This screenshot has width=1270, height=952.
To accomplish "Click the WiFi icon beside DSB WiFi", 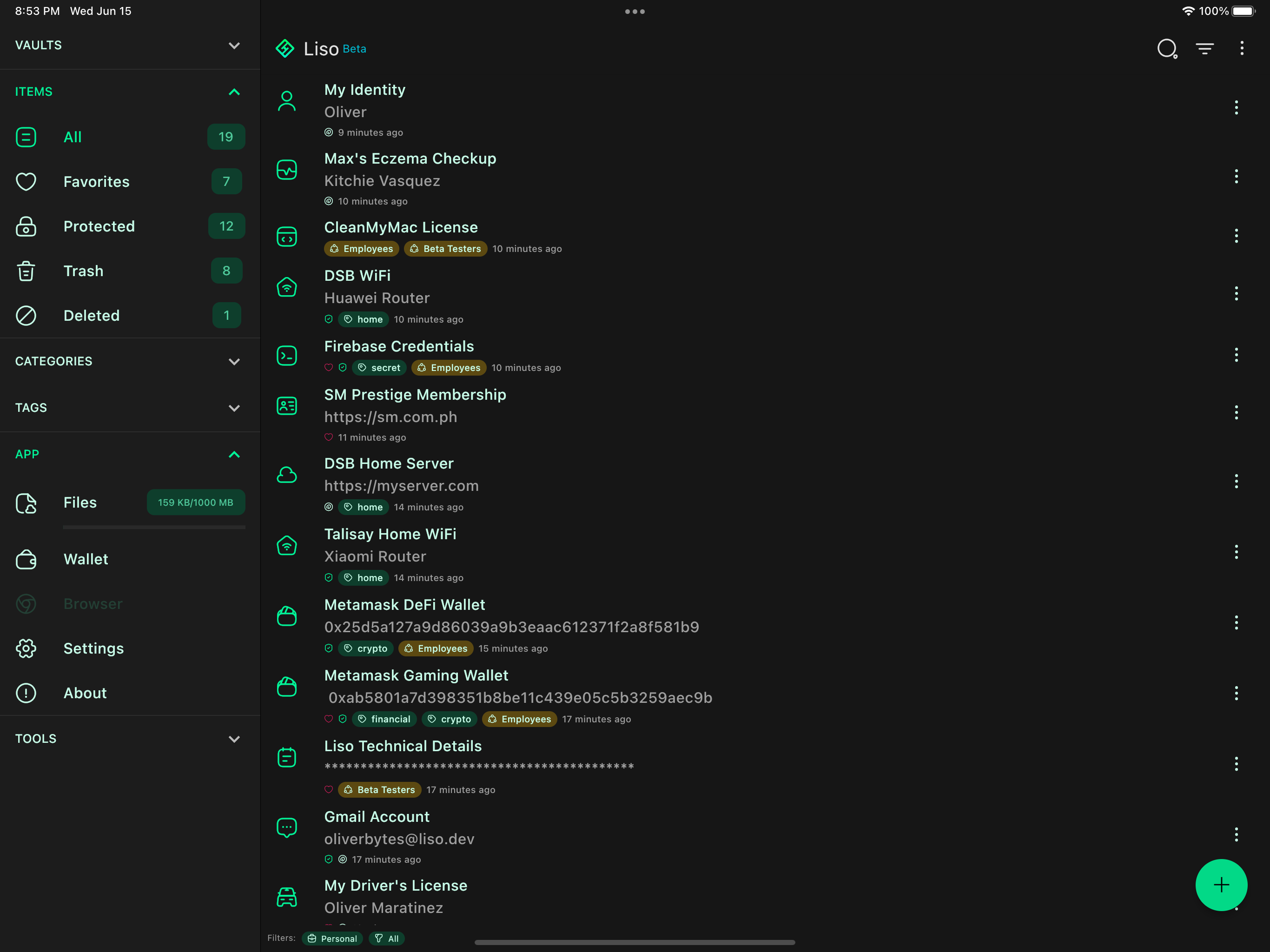I will [x=287, y=287].
